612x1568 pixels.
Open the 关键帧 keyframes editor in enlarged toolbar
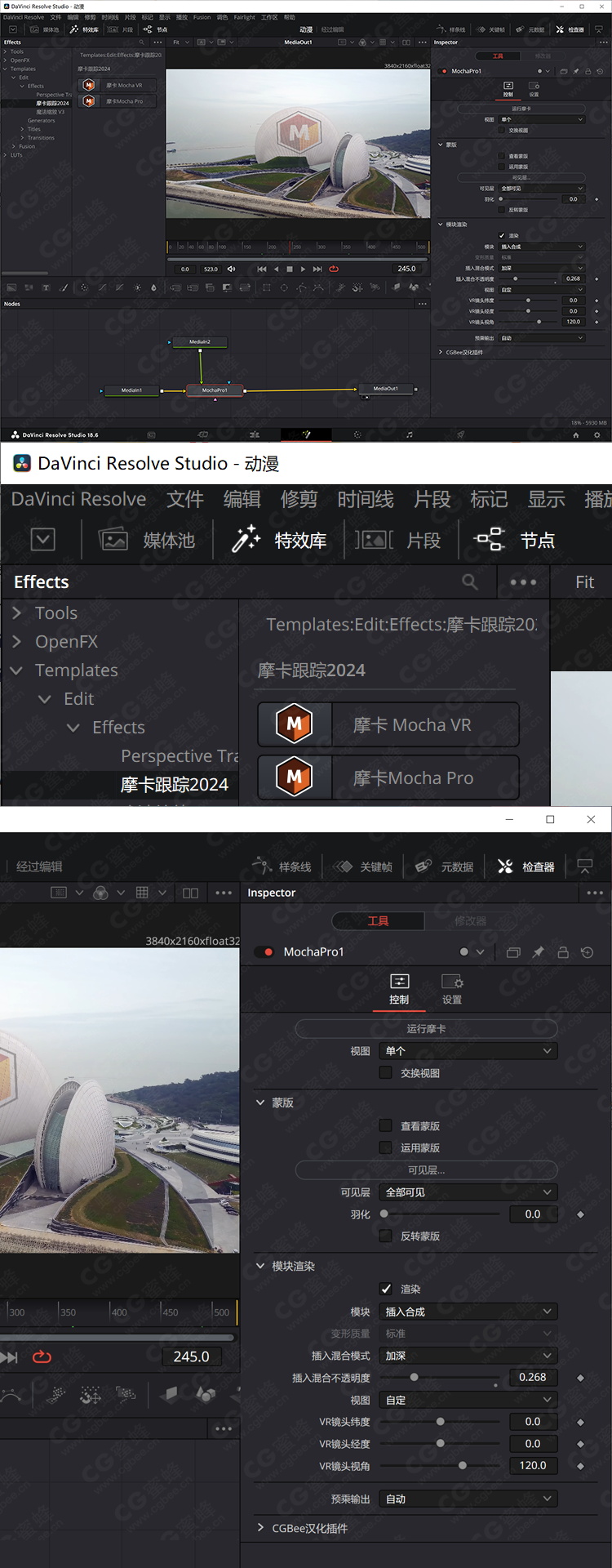pos(363,866)
